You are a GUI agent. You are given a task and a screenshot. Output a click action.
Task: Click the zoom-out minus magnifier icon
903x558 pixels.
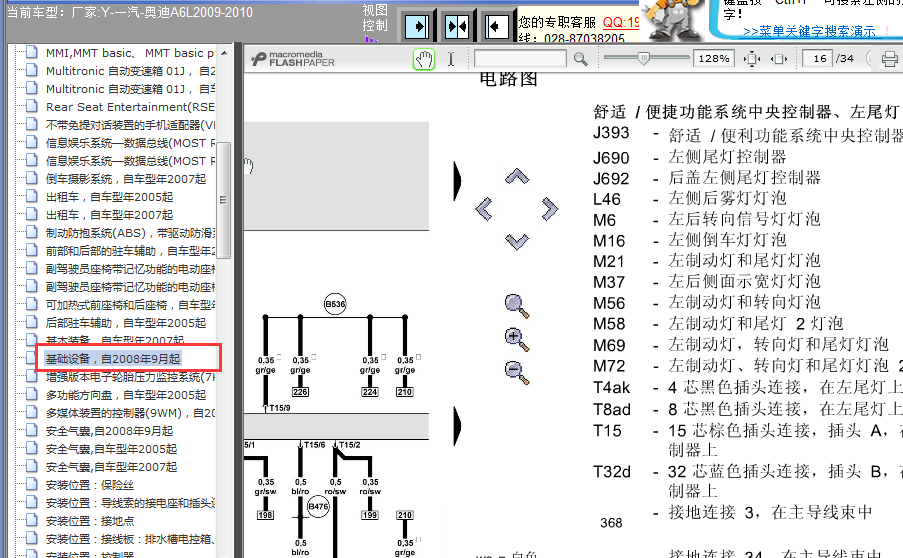(517, 372)
